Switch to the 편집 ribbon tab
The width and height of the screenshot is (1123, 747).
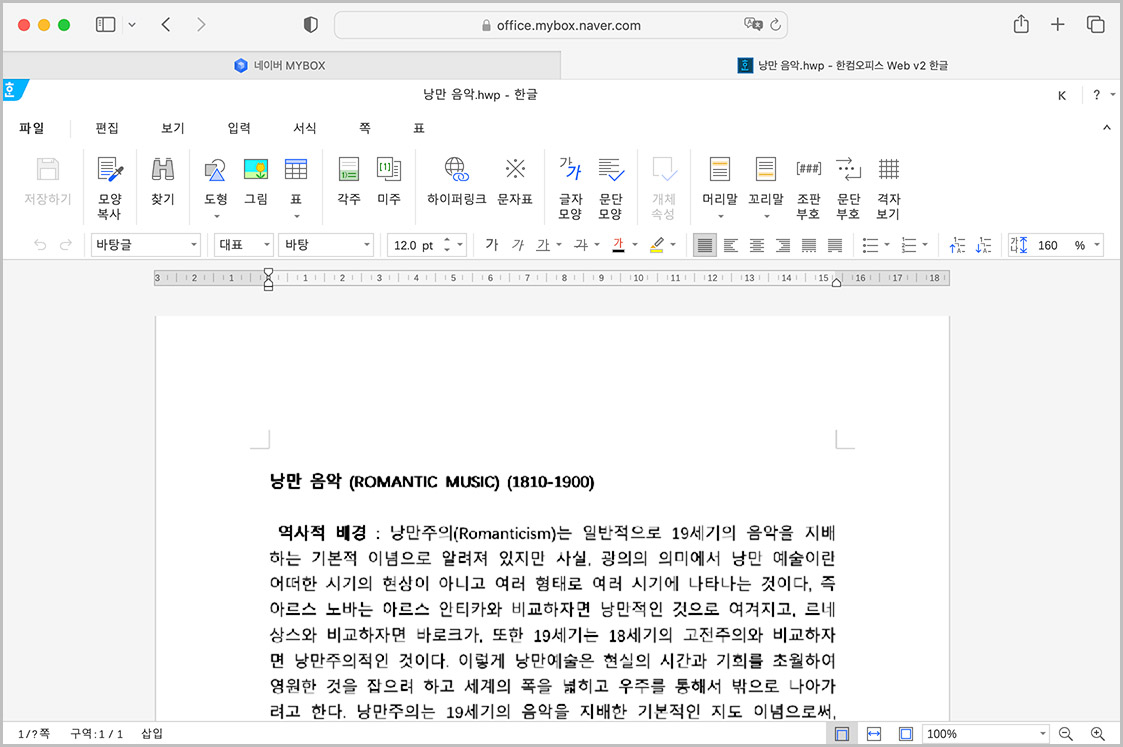[x=107, y=128]
